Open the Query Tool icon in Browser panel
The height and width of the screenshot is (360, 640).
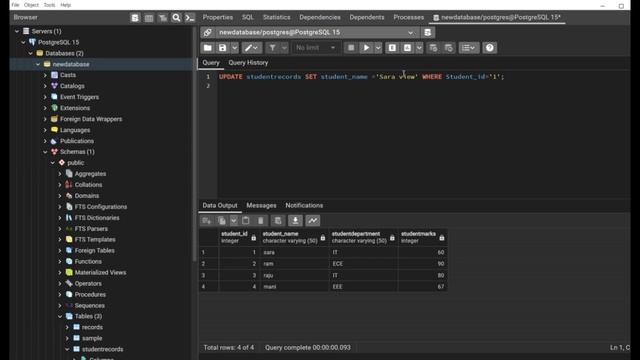(x=135, y=18)
